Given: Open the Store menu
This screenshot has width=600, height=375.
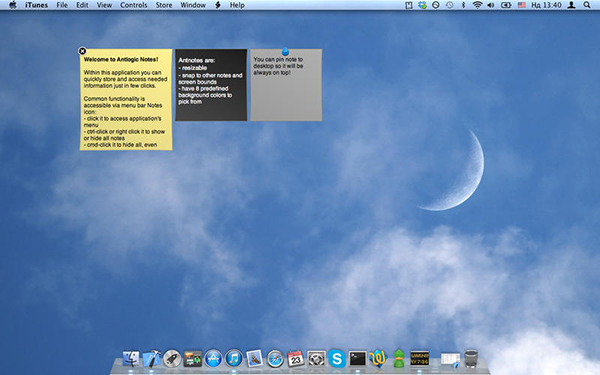Looking at the screenshot, I should [164, 5].
